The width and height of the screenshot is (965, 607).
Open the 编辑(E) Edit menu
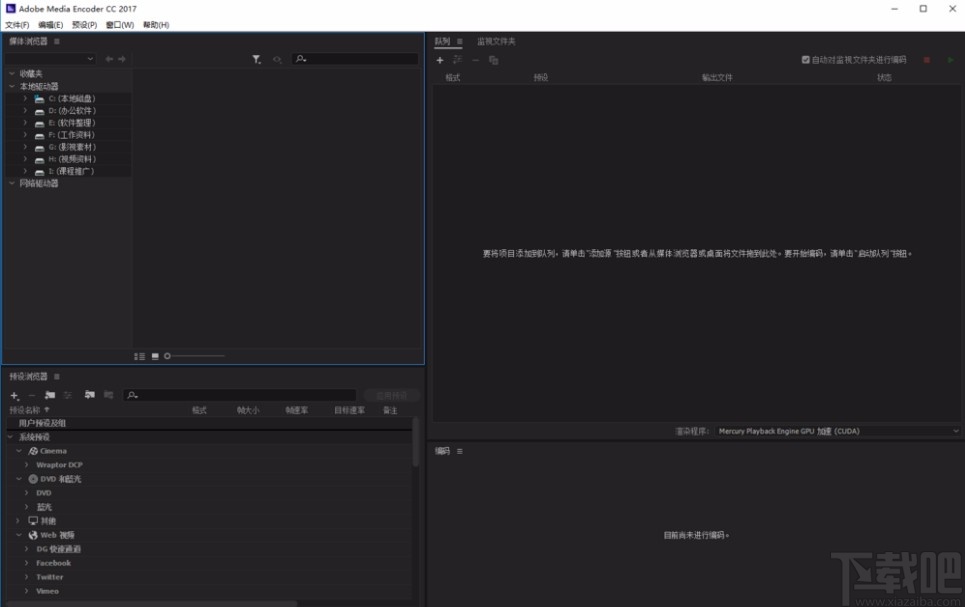pyautogui.click(x=50, y=25)
